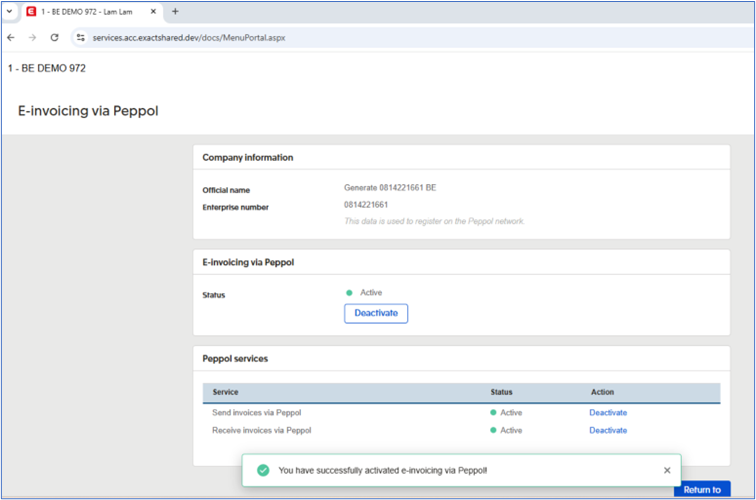Click the green checkmark in the notification
The image size is (756, 500).
point(263,470)
